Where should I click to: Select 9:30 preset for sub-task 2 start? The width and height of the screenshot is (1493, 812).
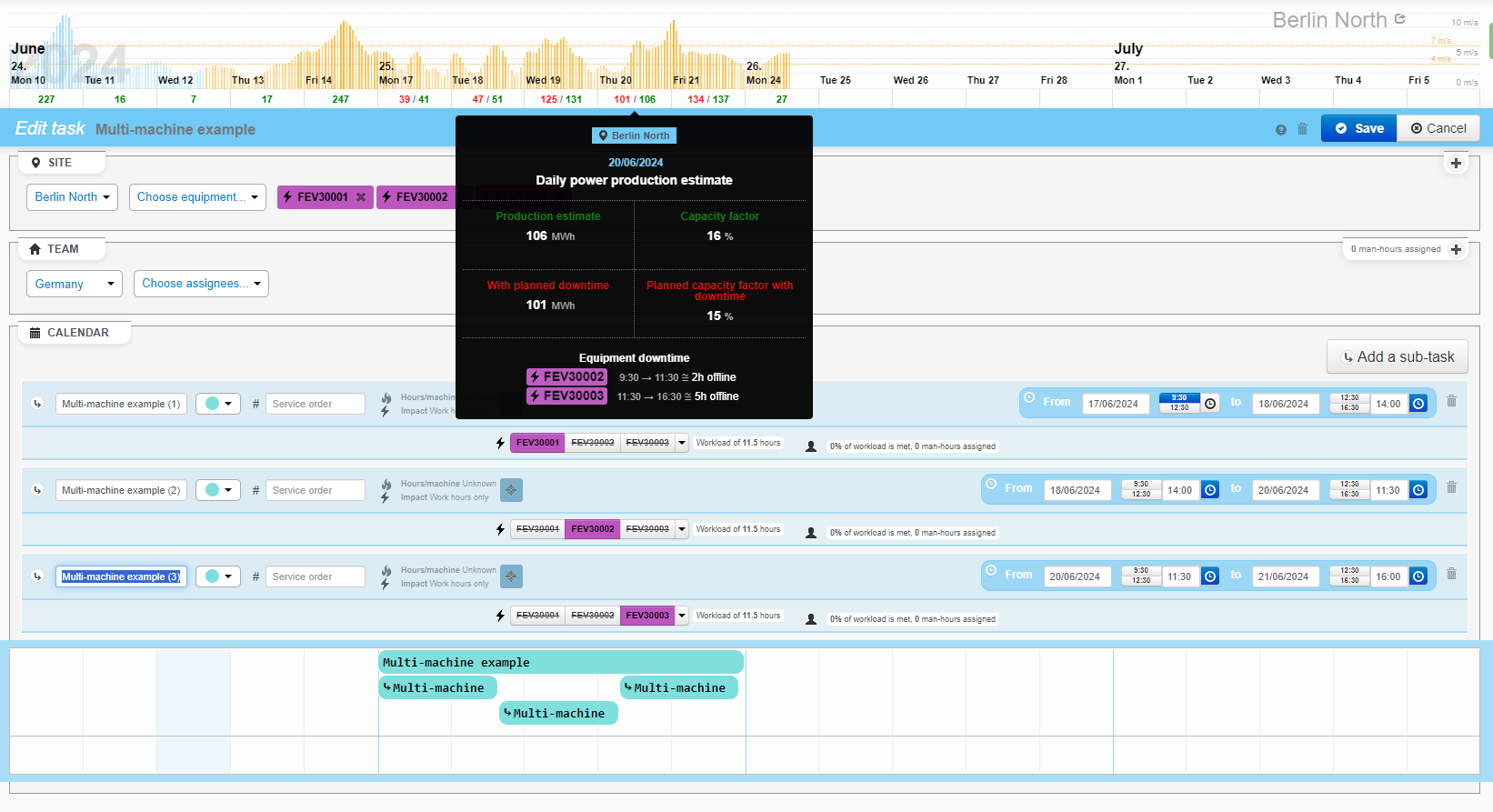pos(1141,485)
